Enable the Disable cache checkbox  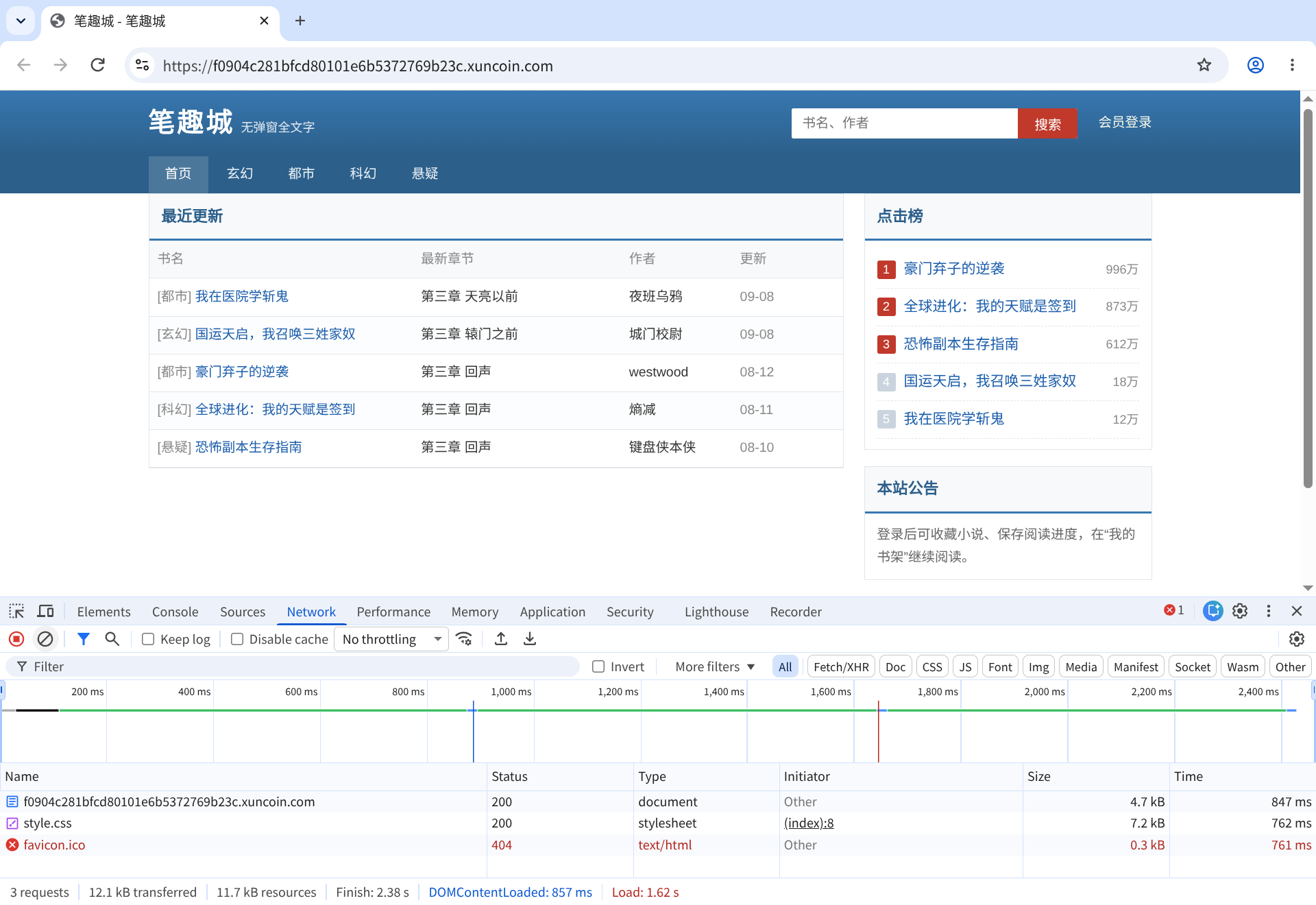pyautogui.click(x=237, y=639)
